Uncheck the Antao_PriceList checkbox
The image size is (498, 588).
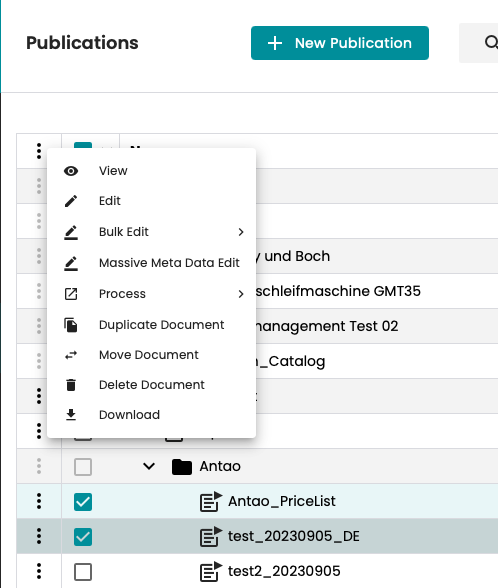83,502
